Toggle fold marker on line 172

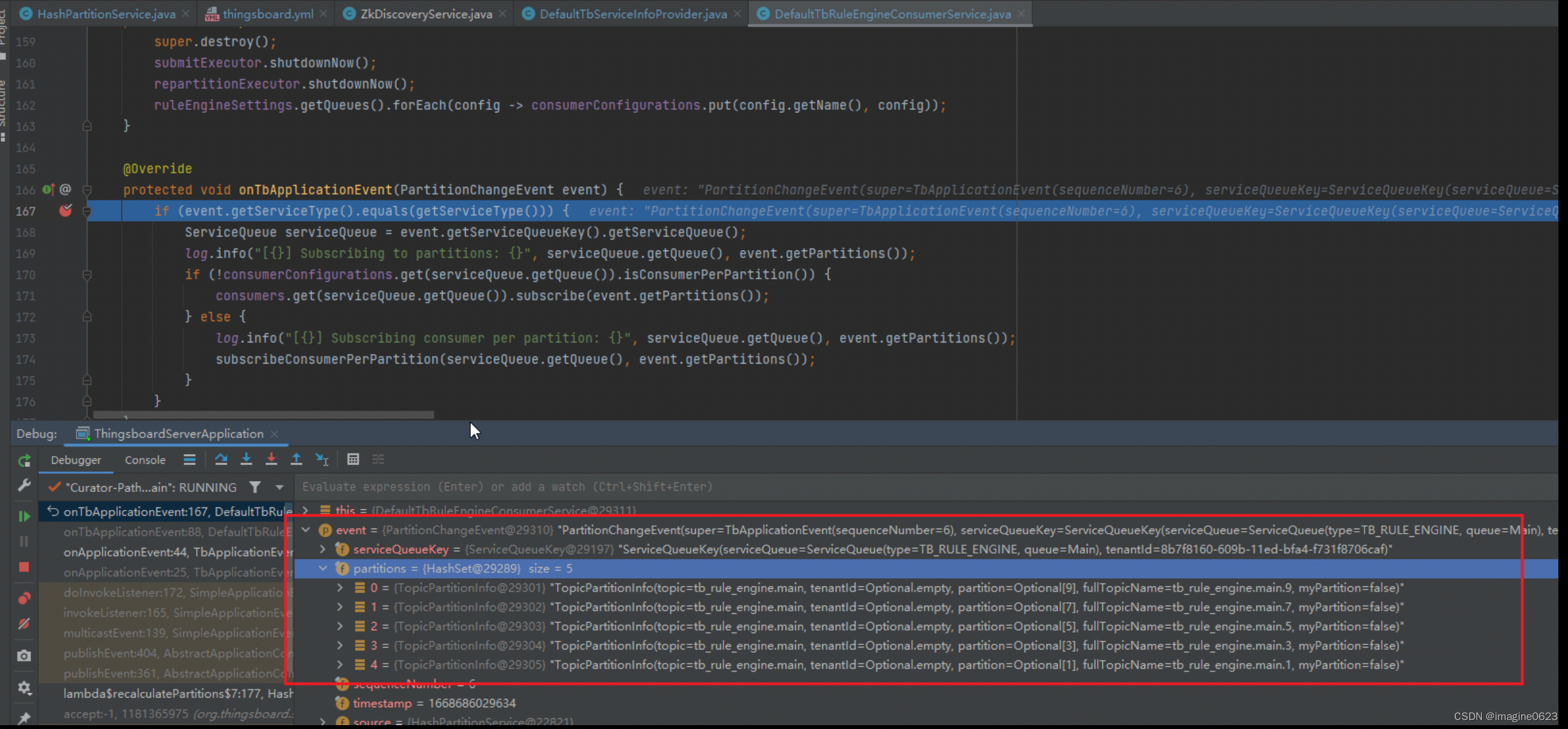click(87, 317)
